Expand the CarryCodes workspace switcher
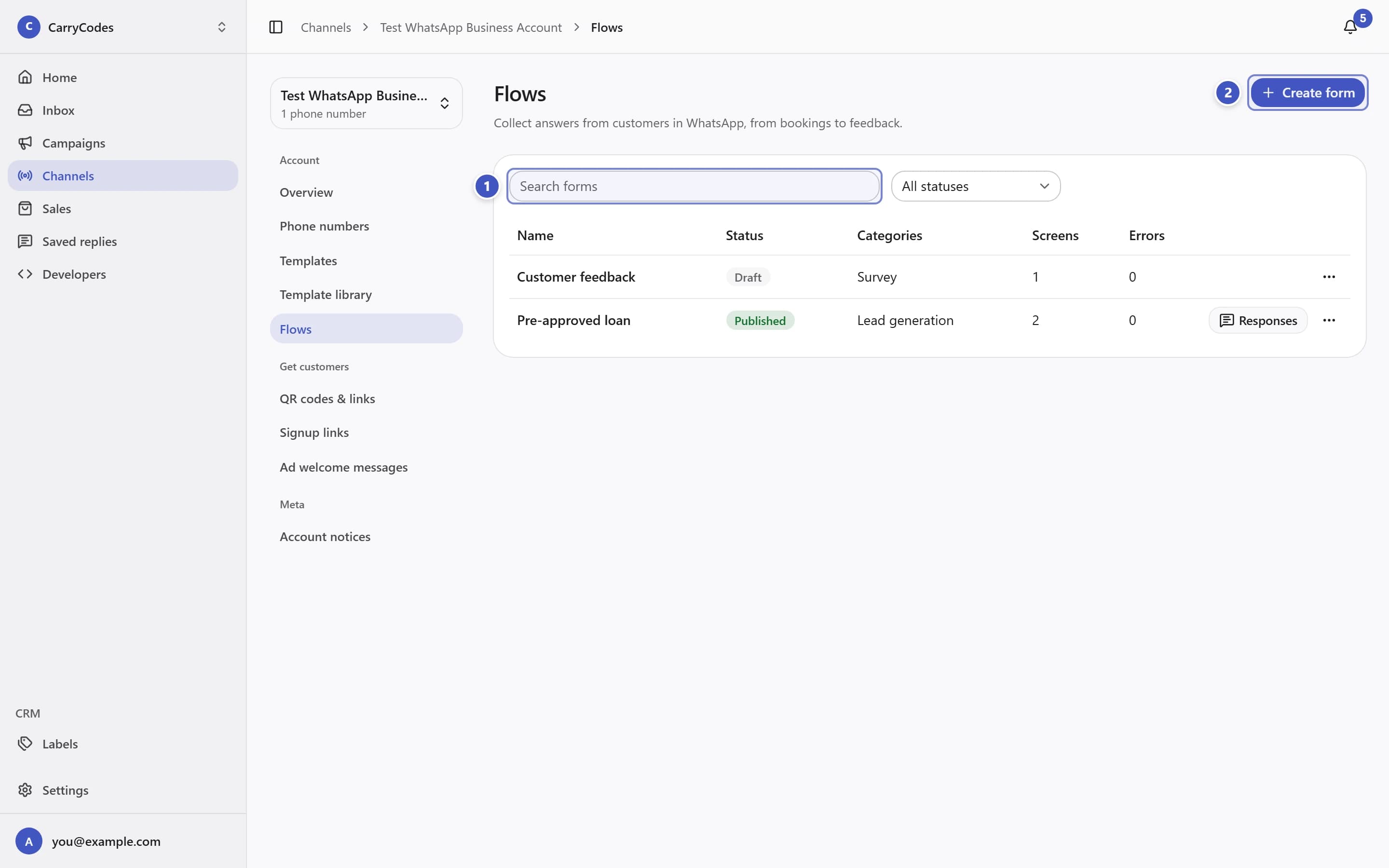Viewport: 1389px width, 868px height. (x=221, y=27)
